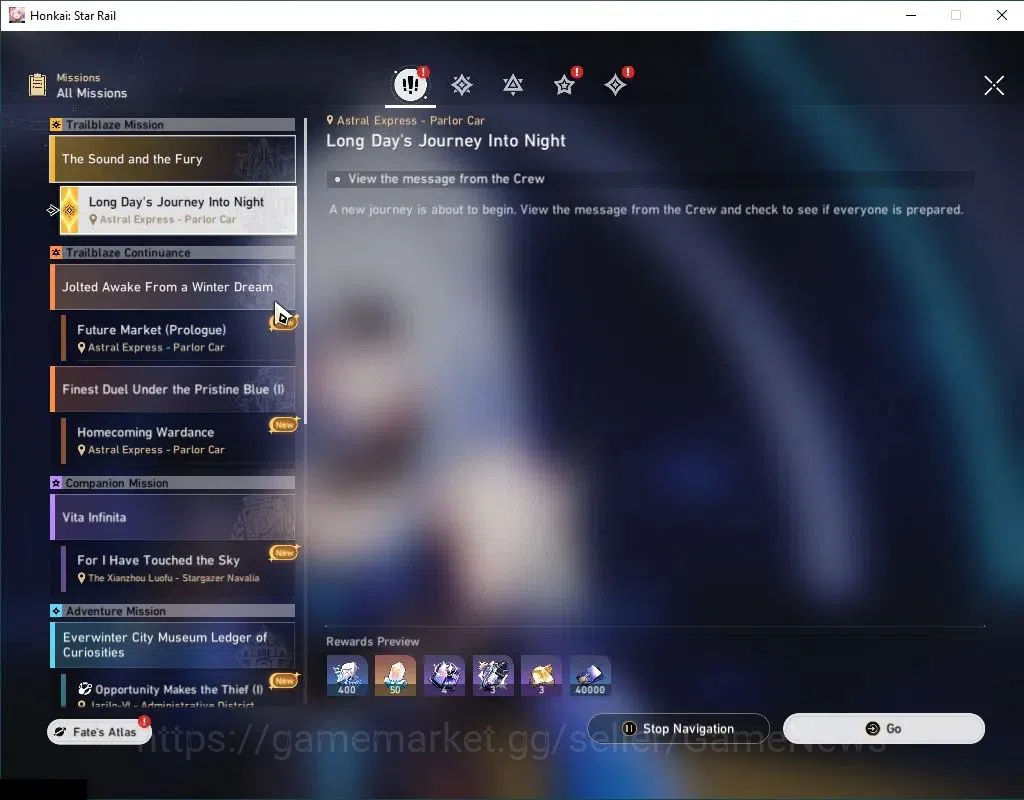Click the New badge on Homecoming Wardance
The image size is (1024, 800).
[x=284, y=424]
